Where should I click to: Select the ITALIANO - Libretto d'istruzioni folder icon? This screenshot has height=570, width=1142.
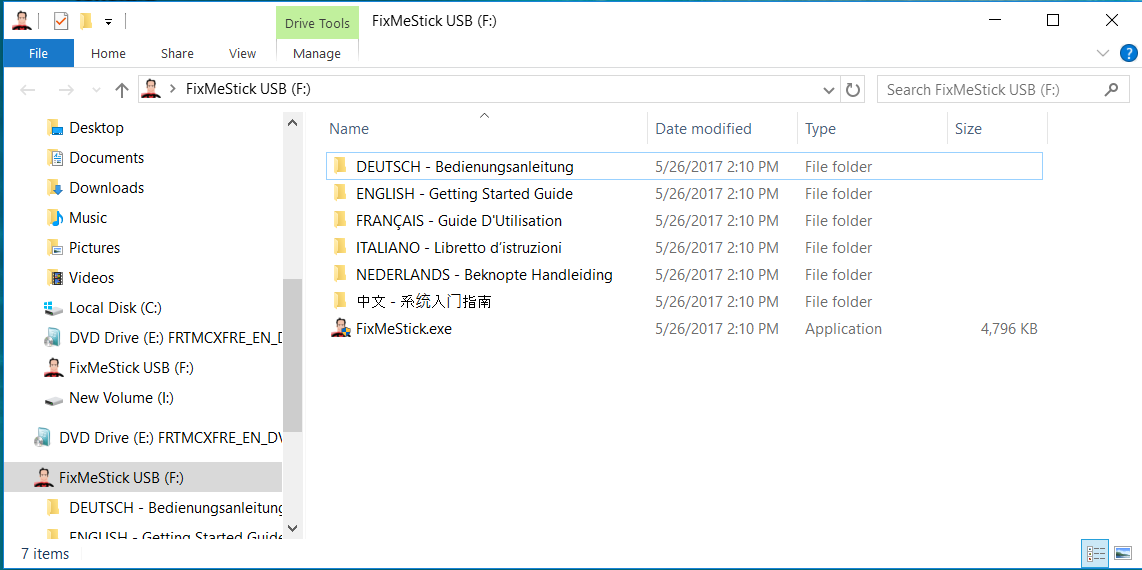339,247
